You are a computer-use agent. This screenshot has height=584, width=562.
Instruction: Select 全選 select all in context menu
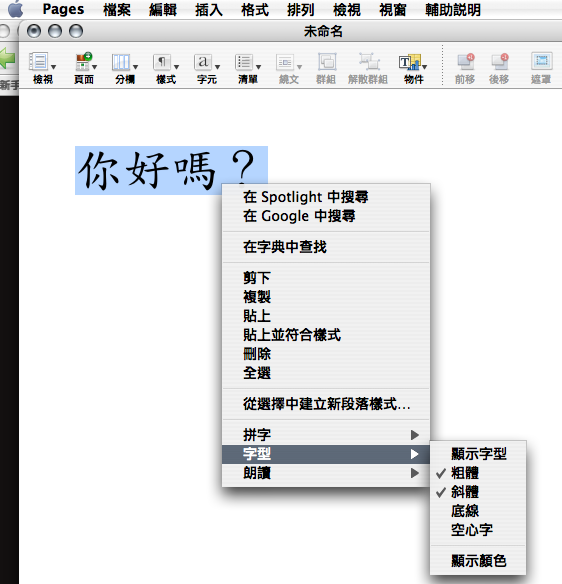[x=326, y=372]
